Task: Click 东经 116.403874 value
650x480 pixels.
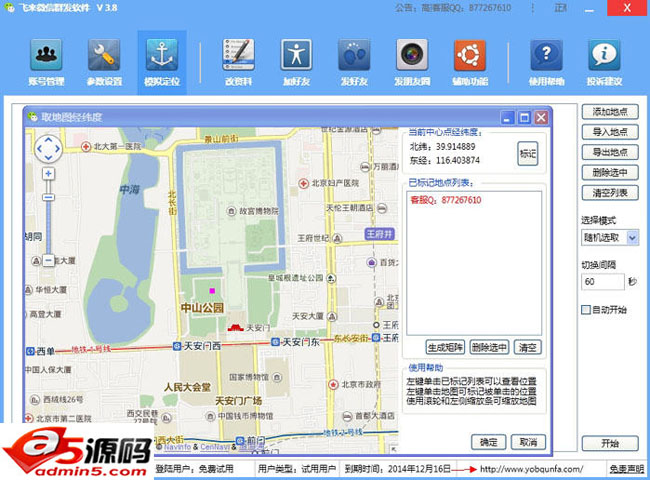Action: click(457, 160)
